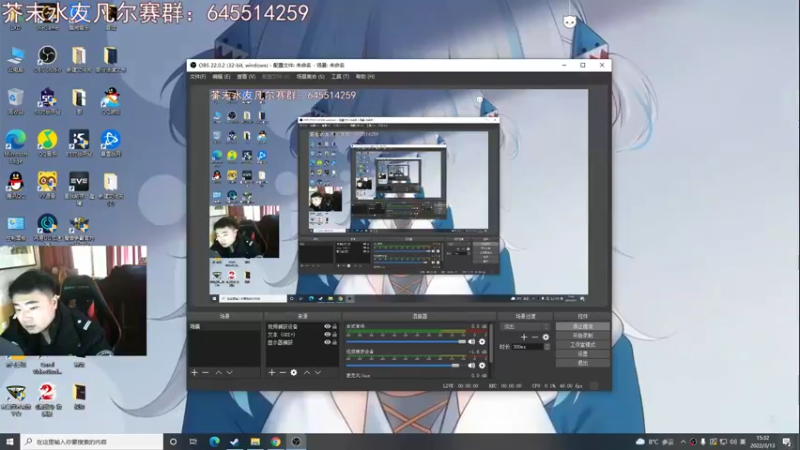The image size is (800, 450).
Task: Open QQ Music desktop shortcut
Action: (x=47, y=143)
